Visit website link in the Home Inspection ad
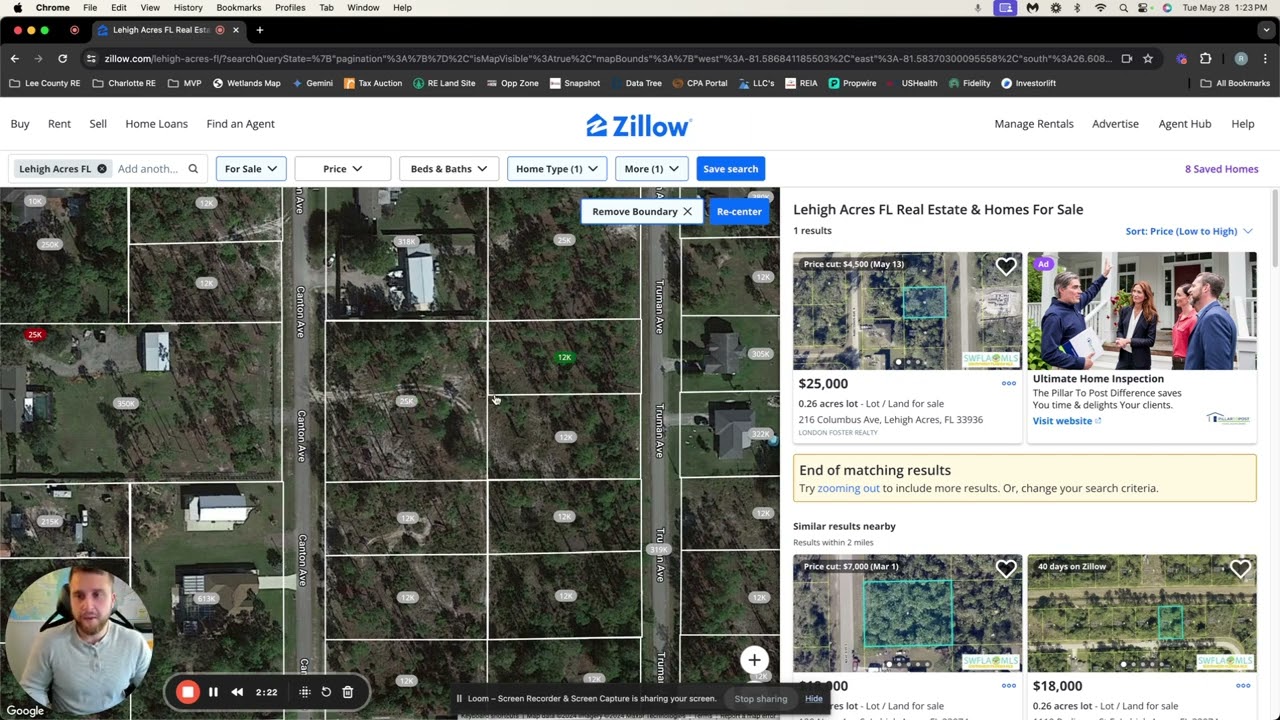The image size is (1280, 720). [1066, 421]
